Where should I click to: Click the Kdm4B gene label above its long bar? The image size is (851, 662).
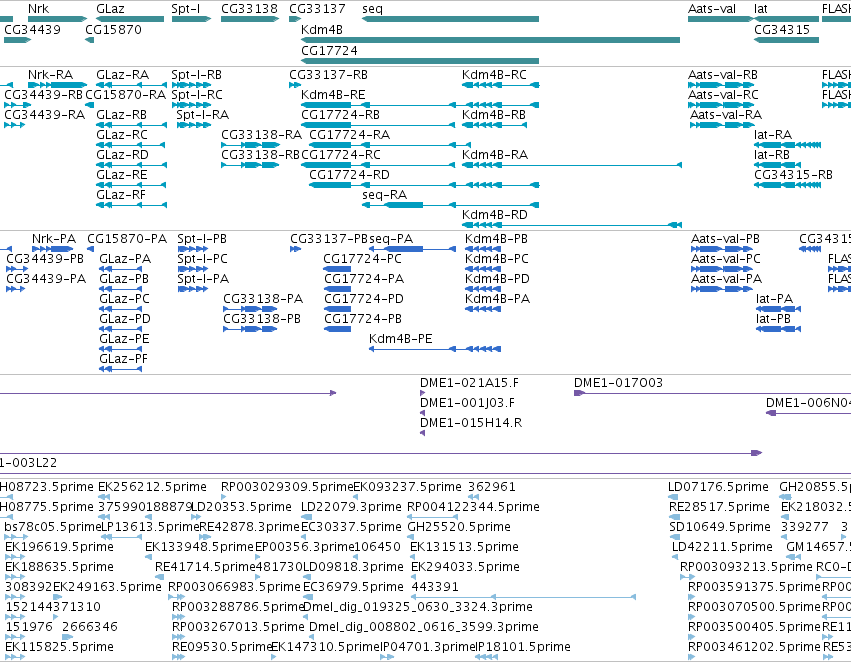pos(322,30)
